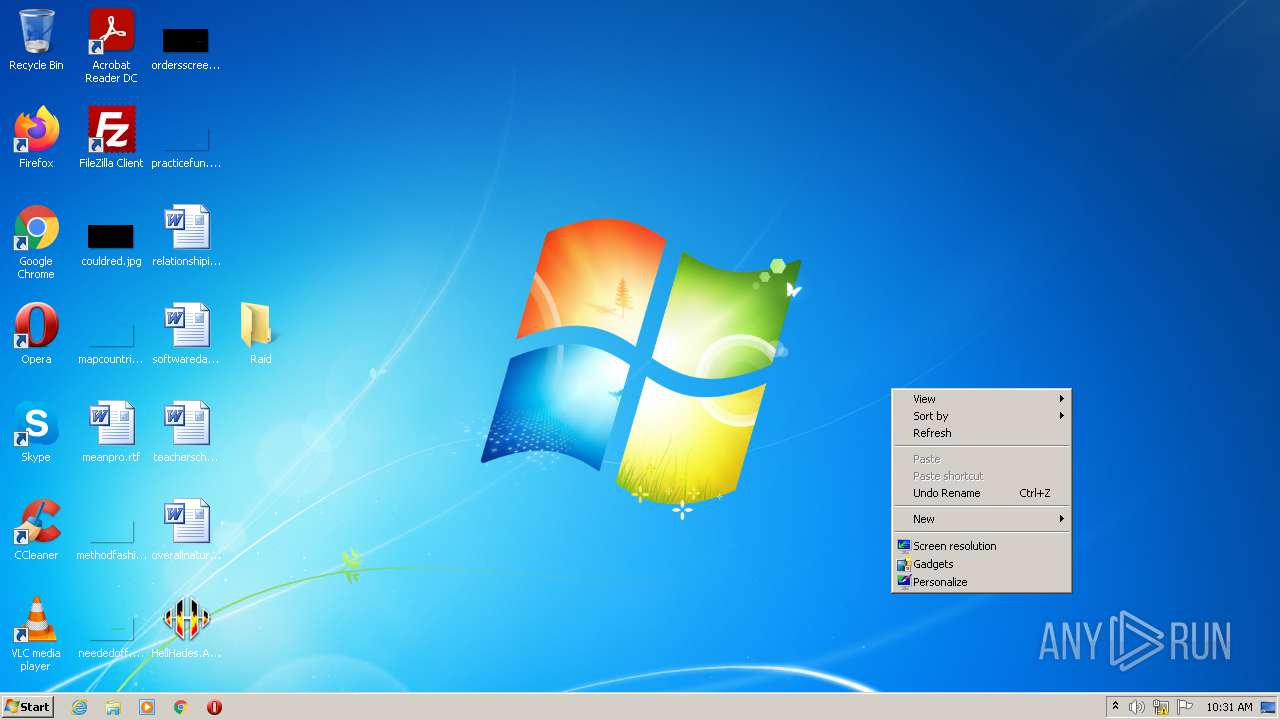Open Screen resolution from the context menu
Image resolution: width=1280 pixels, height=720 pixels.
click(x=981, y=546)
